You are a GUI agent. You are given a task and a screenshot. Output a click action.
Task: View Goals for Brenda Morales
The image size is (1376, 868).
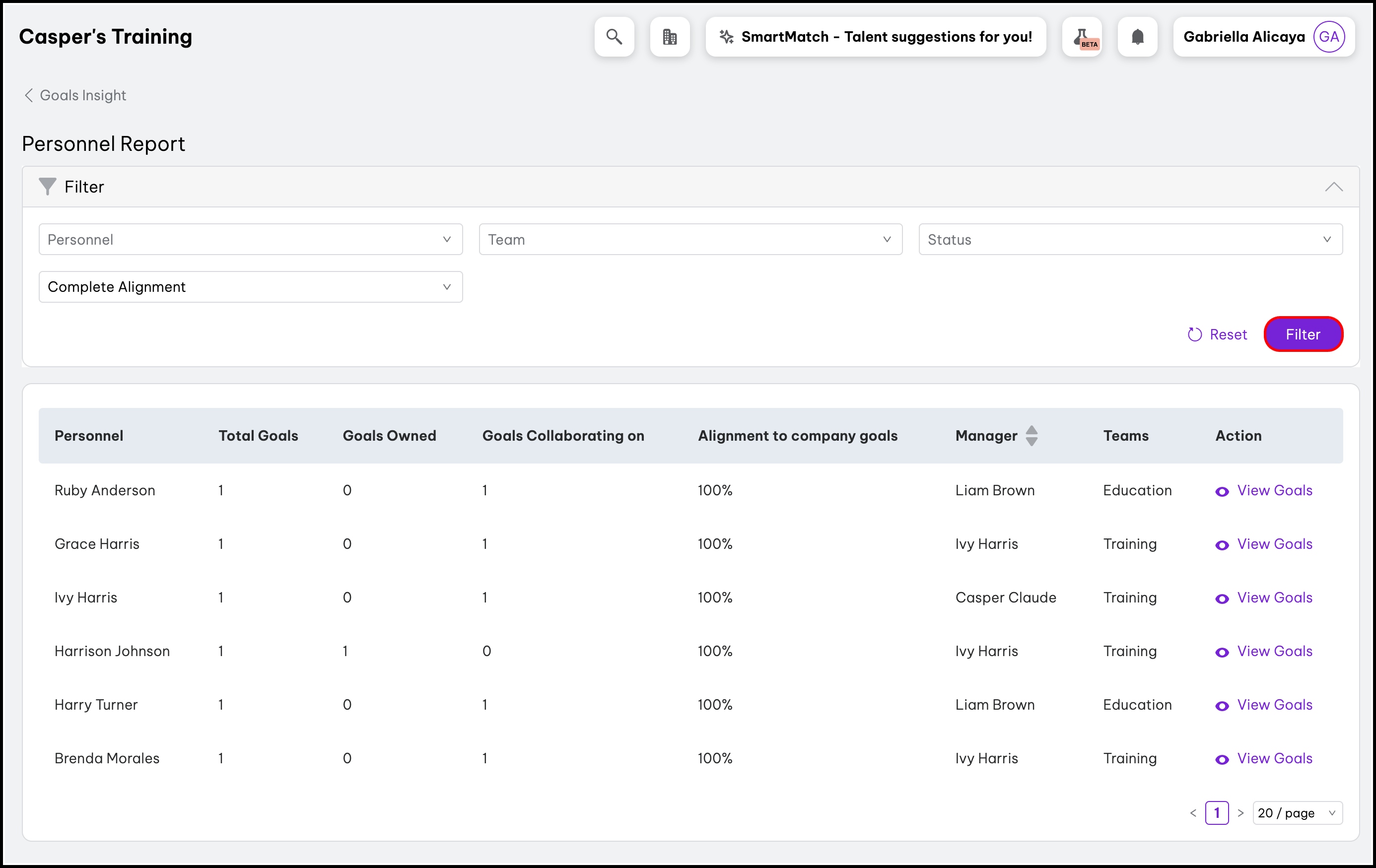(1274, 758)
